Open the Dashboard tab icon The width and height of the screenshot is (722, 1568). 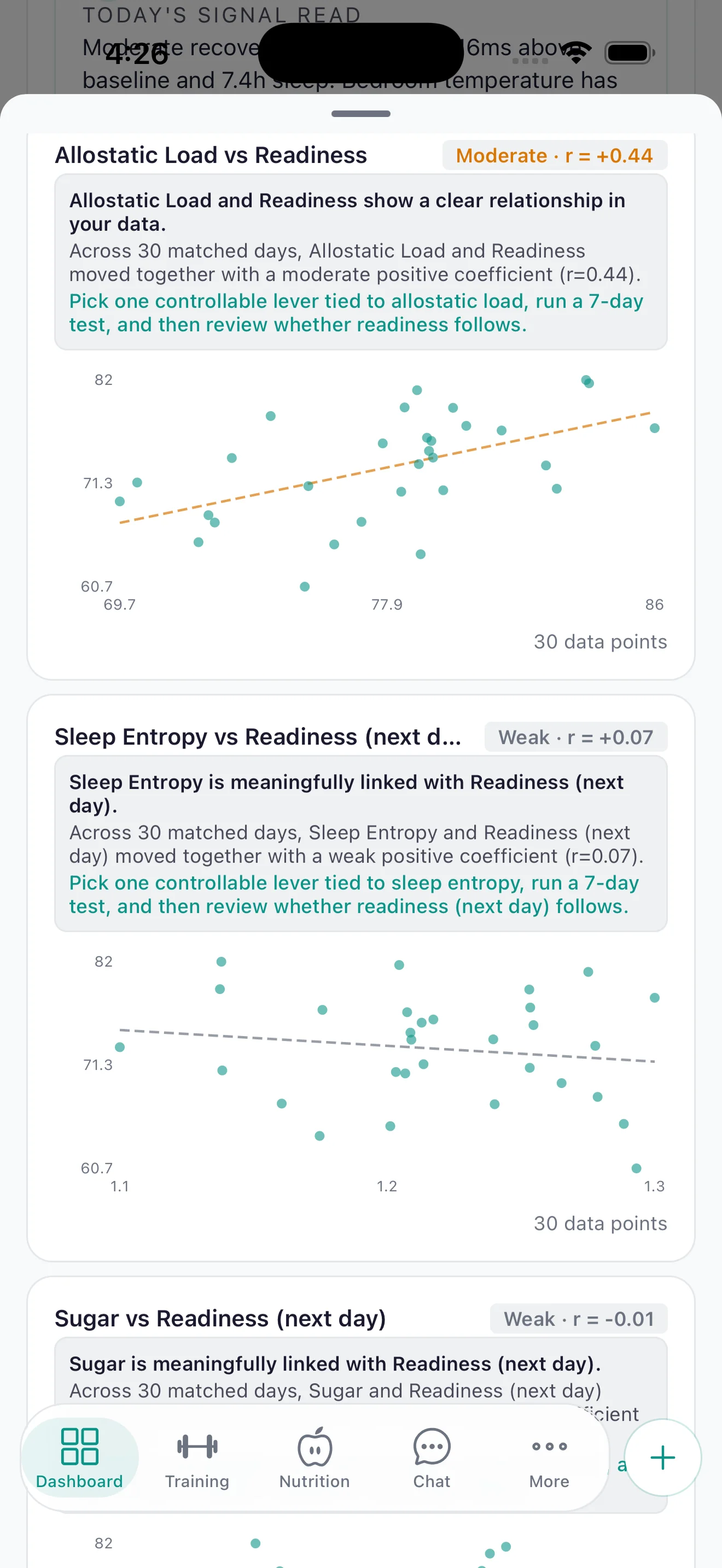(80, 1446)
